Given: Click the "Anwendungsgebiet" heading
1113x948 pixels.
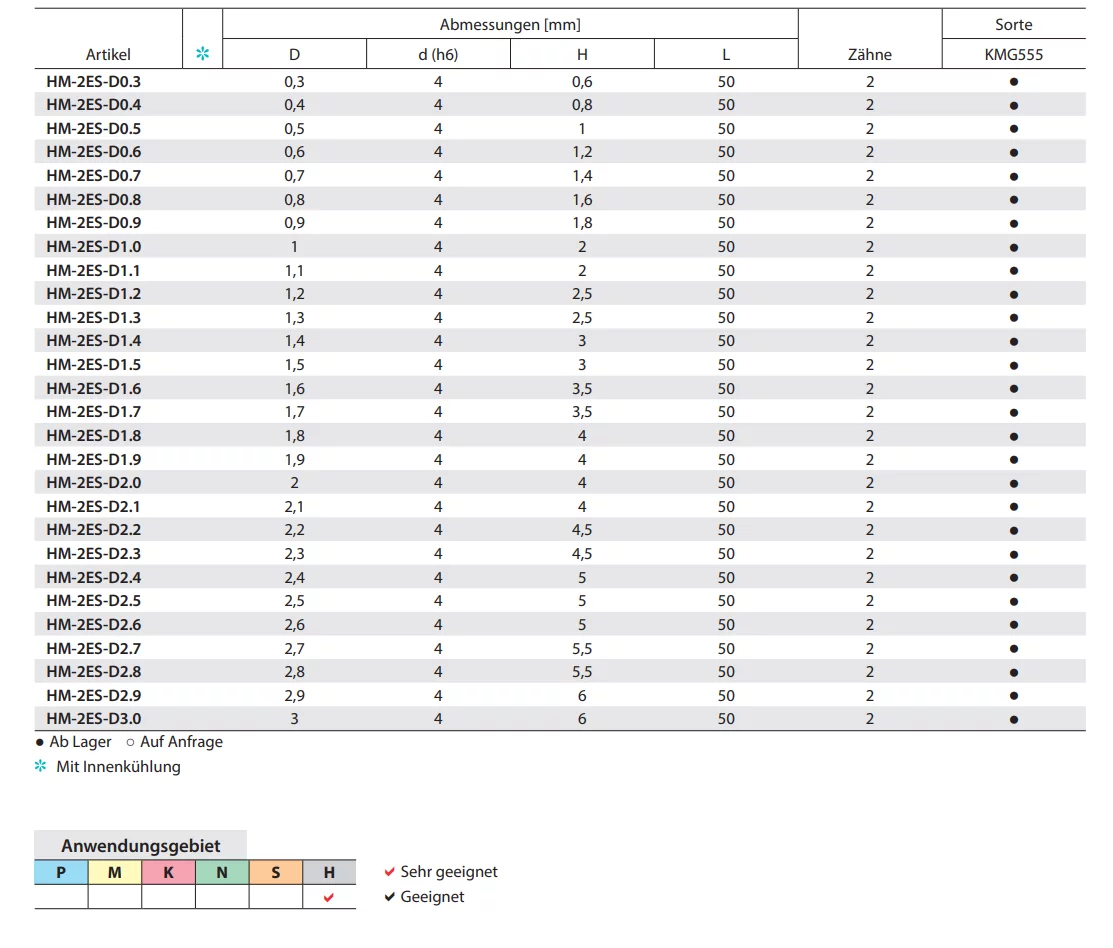Looking at the screenshot, I should pos(140,845).
